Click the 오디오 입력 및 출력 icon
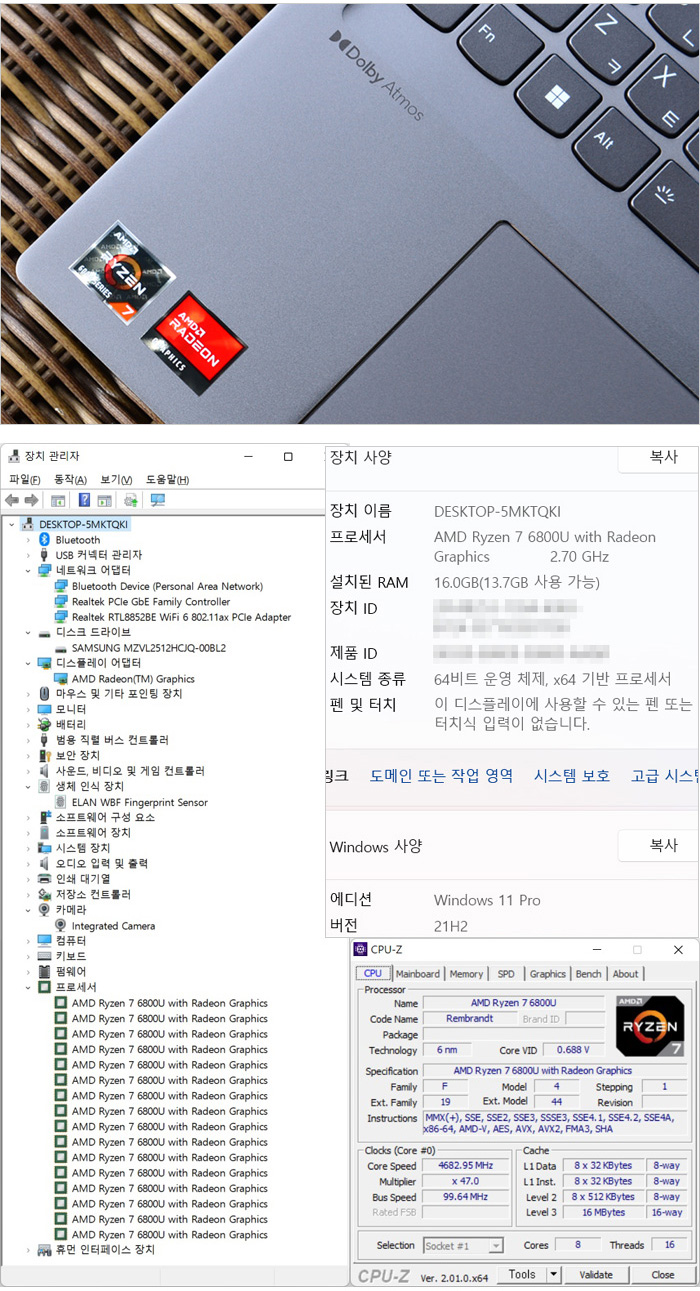Viewport: 700px width, 1291px height. click(x=44, y=864)
